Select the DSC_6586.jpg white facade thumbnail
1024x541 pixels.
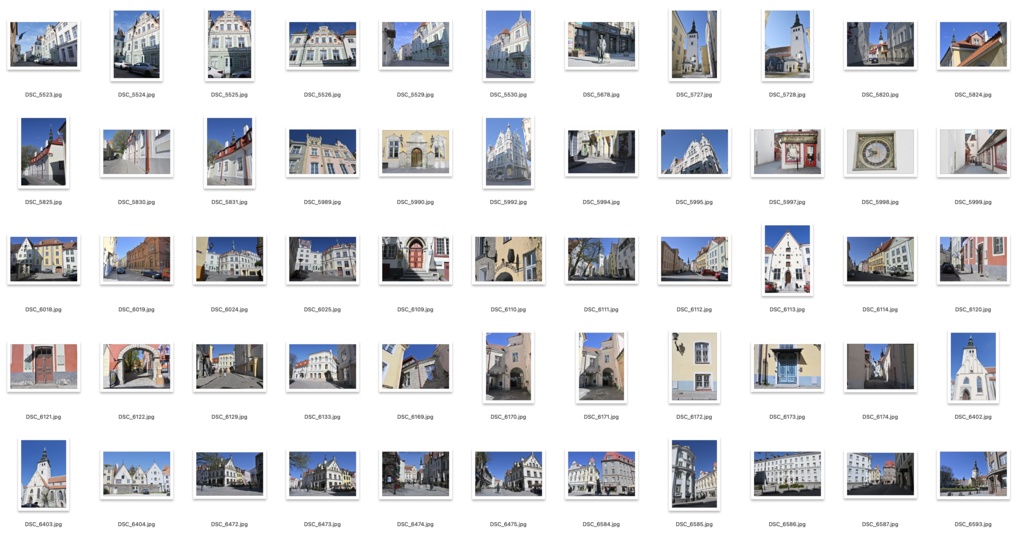click(x=787, y=474)
